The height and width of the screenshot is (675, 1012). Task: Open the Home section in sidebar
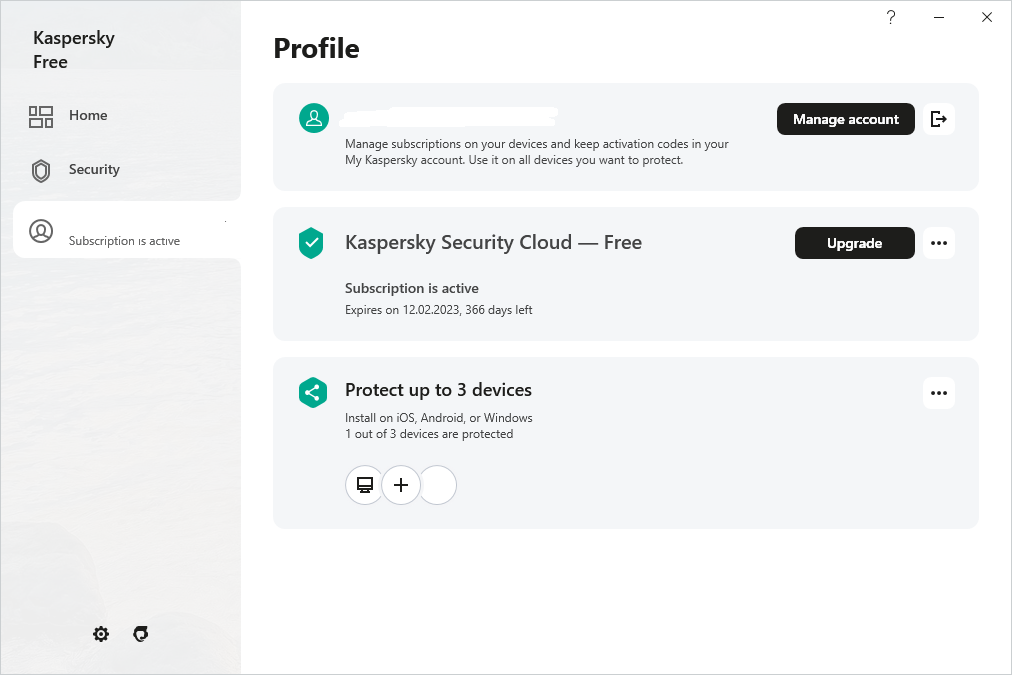click(68, 116)
